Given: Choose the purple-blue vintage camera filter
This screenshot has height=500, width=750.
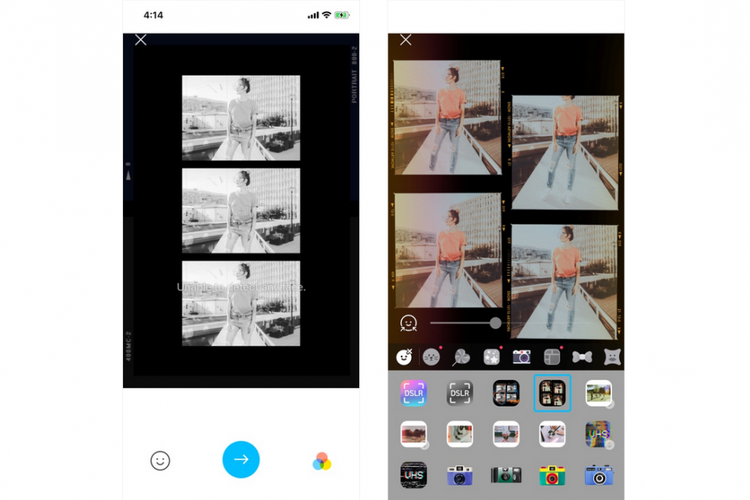Looking at the screenshot, I should pos(460,475).
